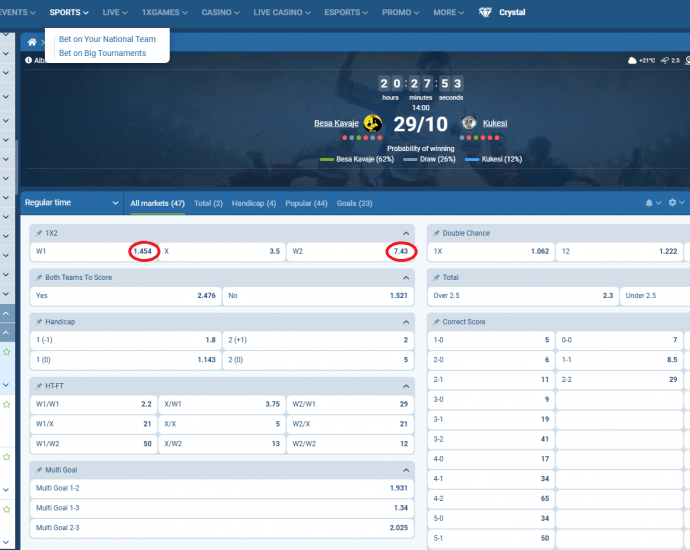The height and width of the screenshot is (550, 690).
Task: Open the LIVE menu
Action: tap(115, 12)
